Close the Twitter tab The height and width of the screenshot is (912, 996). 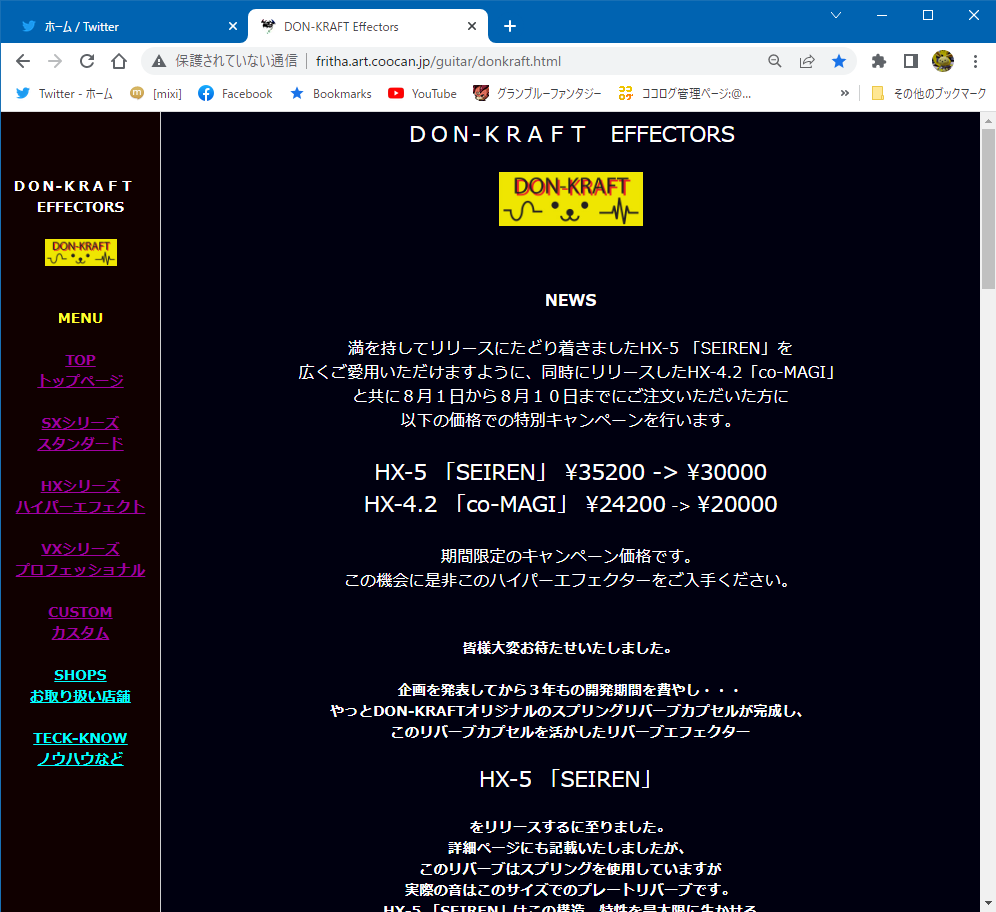(232, 26)
